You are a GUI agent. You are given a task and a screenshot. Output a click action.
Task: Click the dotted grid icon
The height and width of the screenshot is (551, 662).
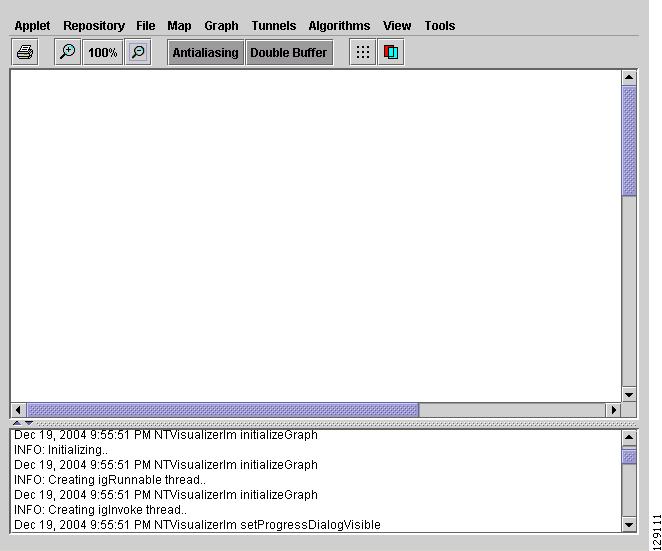(x=363, y=52)
